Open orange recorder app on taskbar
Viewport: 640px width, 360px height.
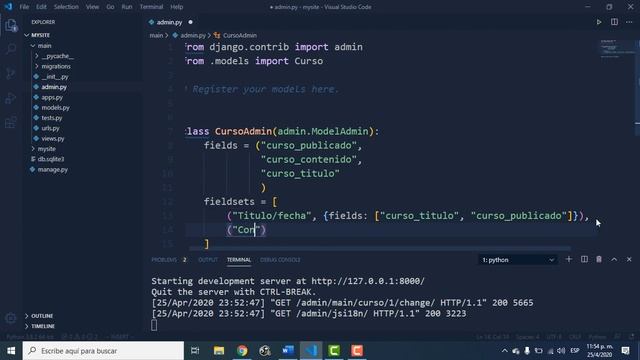click(x=357, y=351)
